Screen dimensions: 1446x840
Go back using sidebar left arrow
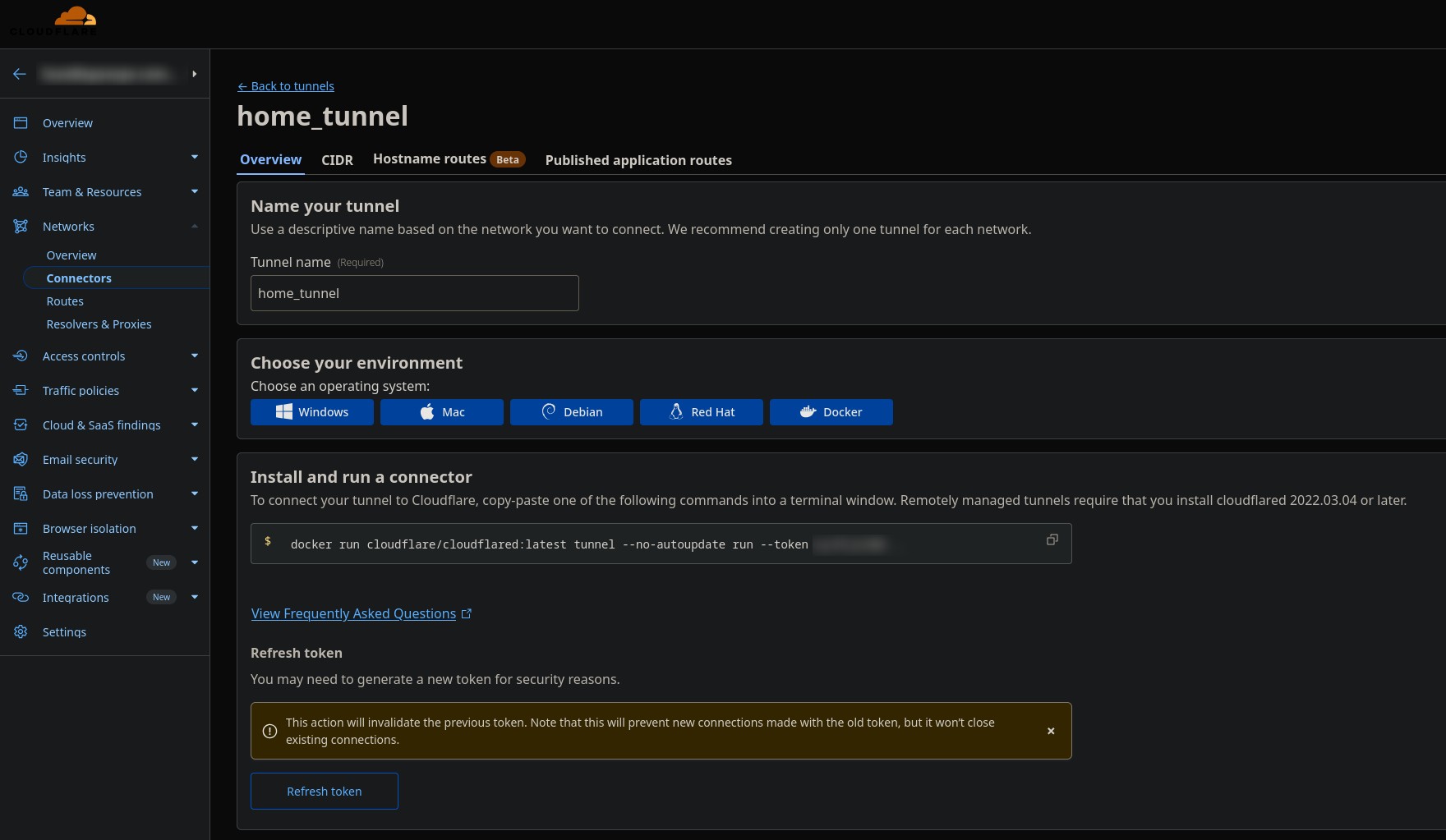pos(20,74)
